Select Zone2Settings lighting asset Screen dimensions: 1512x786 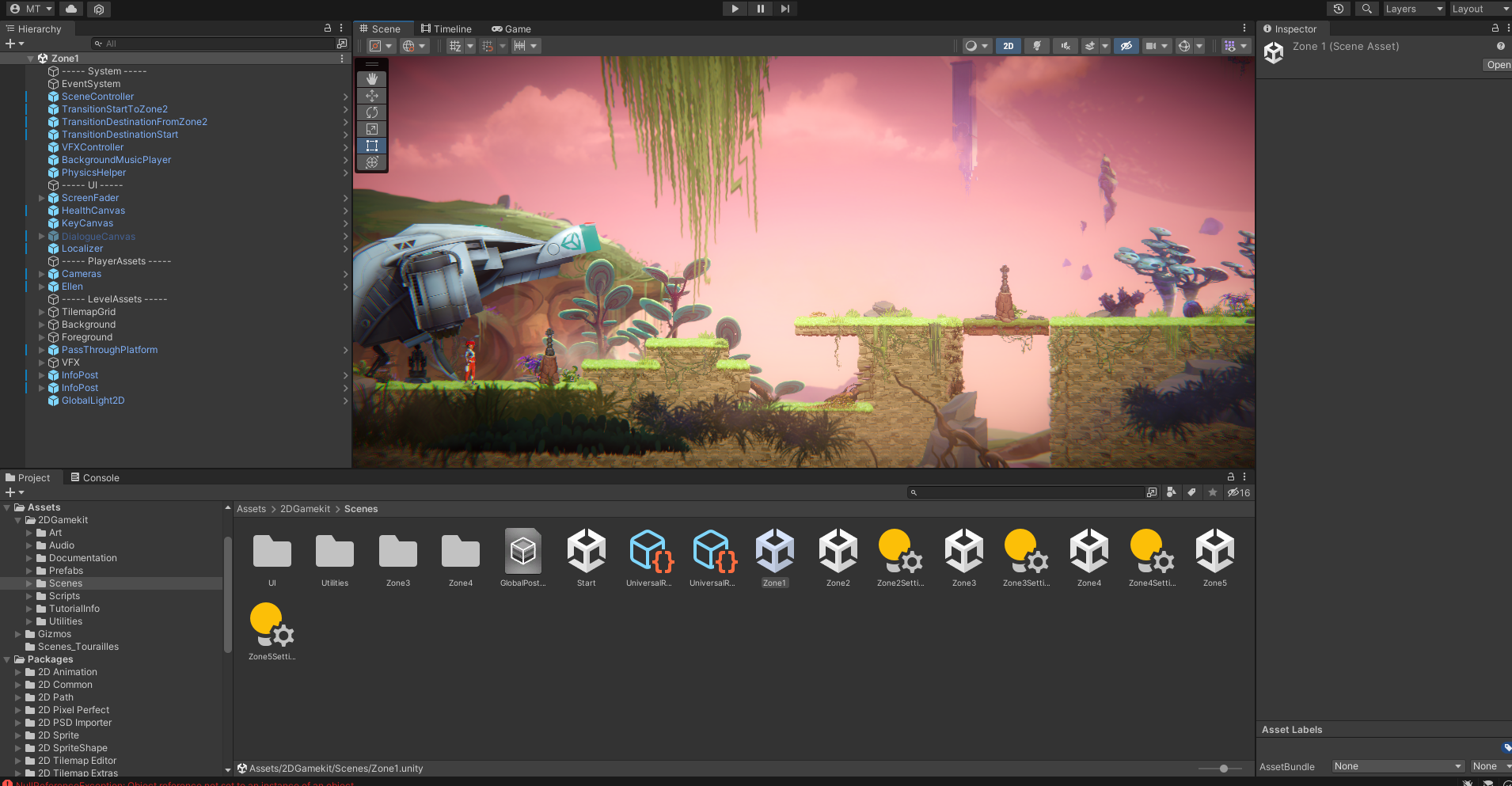(901, 558)
